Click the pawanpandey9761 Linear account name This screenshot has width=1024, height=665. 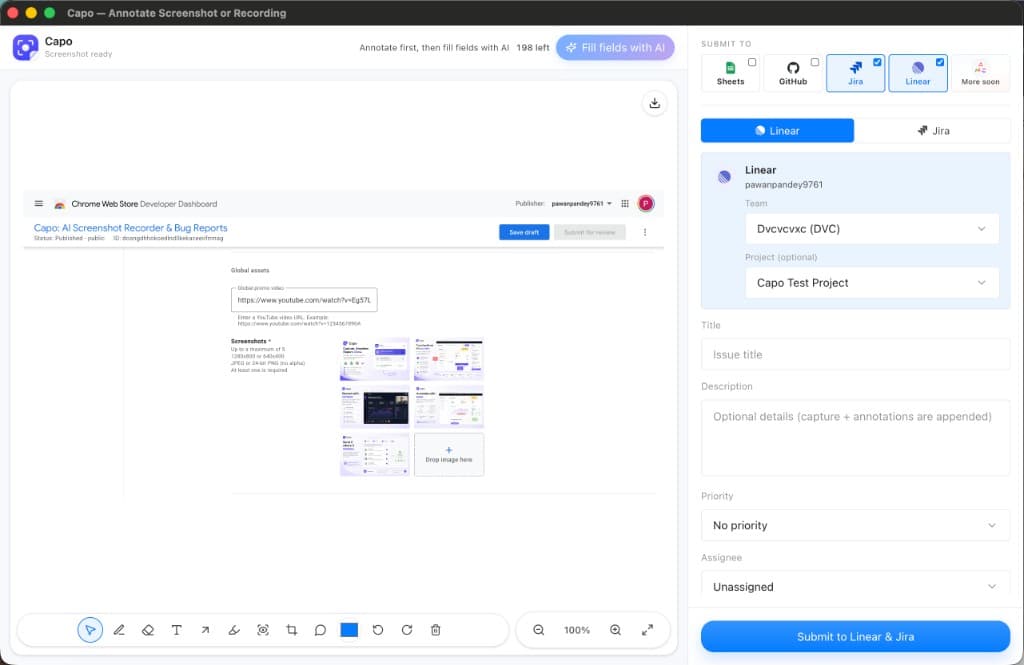(784, 185)
